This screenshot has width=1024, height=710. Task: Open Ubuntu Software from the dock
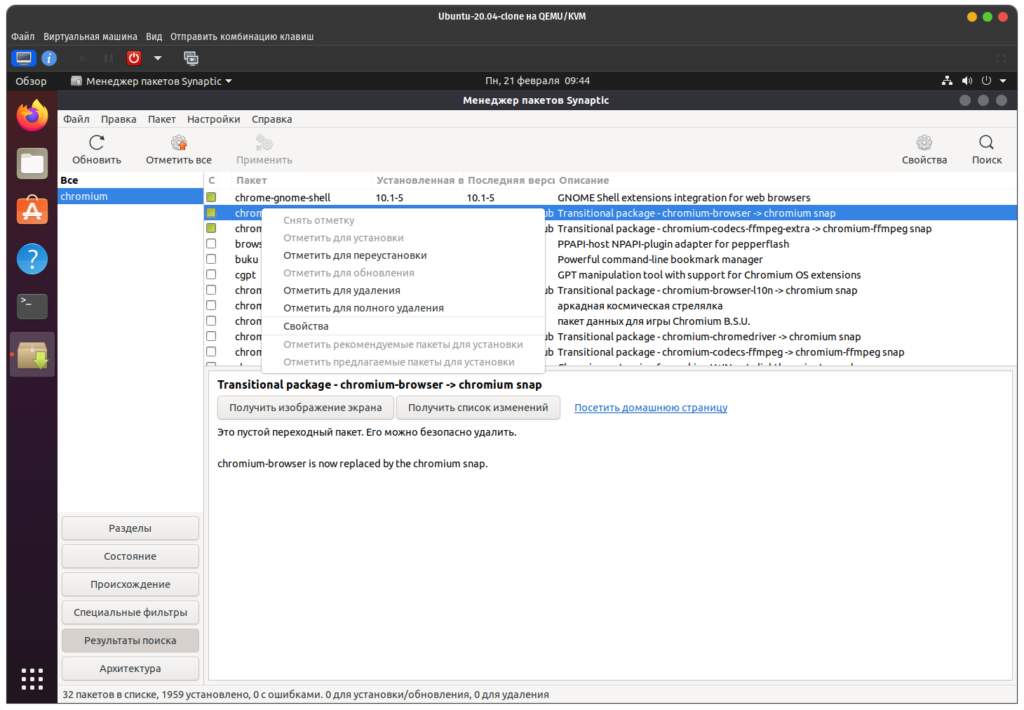(x=32, y=211)
